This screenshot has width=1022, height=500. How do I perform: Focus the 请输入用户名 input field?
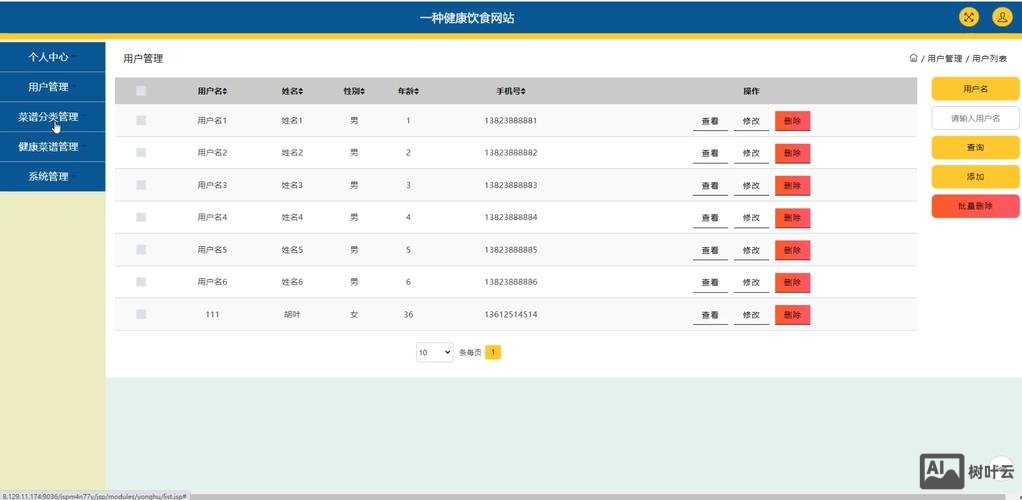tap(975, 119)
